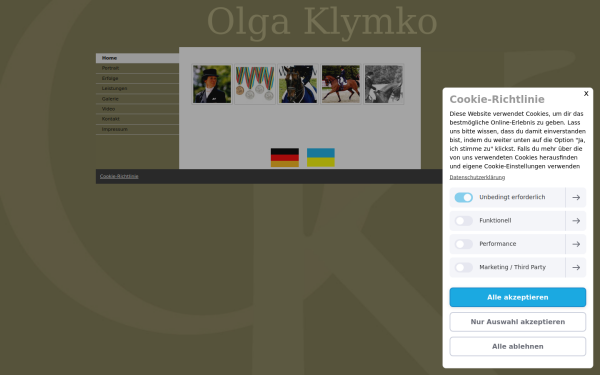
Task: Open the Erfolge menu item
Action: [137, 78]
